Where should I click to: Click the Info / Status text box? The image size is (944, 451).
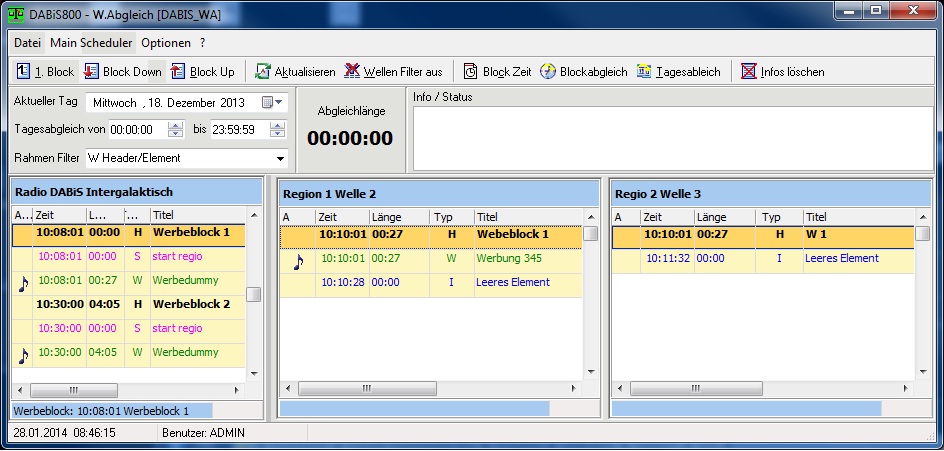[x=672, y=137]
